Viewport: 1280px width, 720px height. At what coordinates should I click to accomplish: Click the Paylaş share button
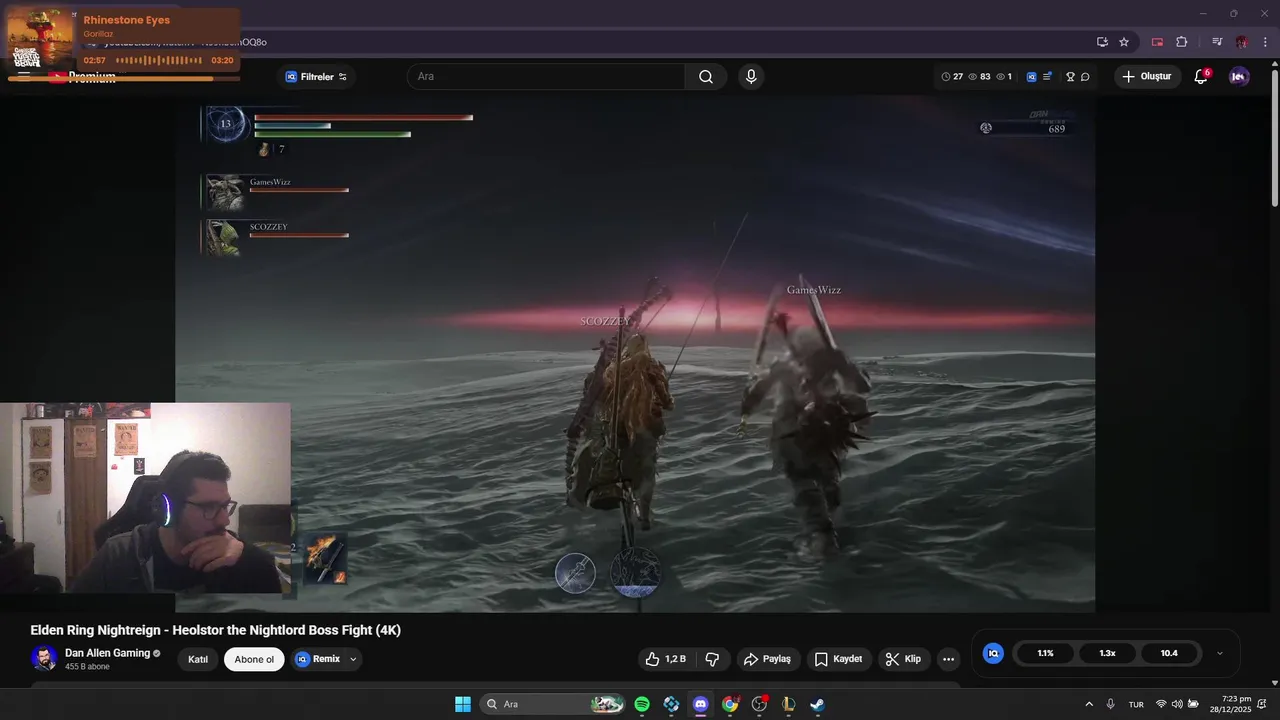[767, 659]
